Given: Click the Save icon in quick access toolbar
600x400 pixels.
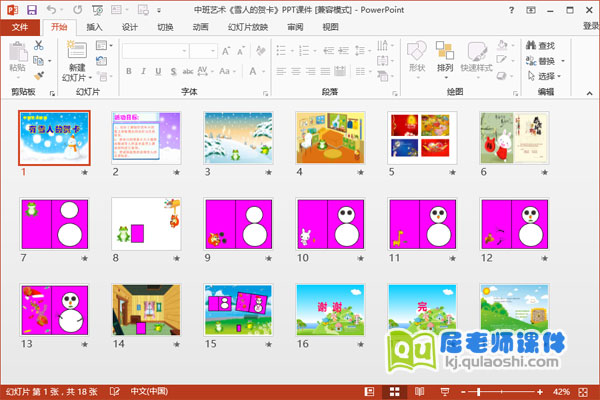Looking at the screenshot, I should pos(32,9).
